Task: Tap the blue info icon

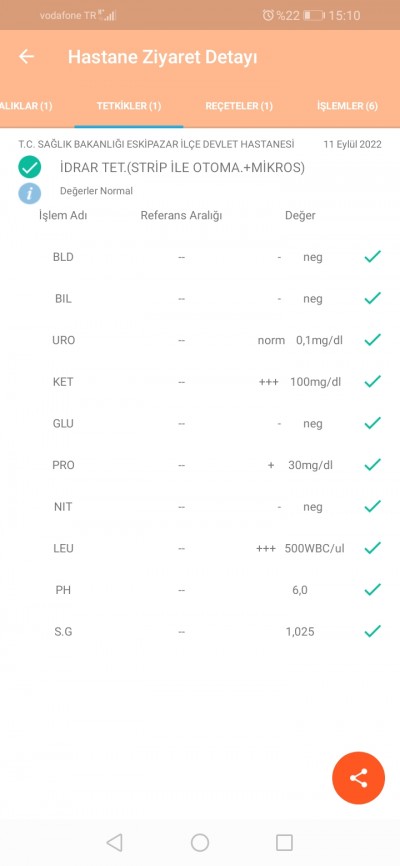Action: tap(29, 193)
